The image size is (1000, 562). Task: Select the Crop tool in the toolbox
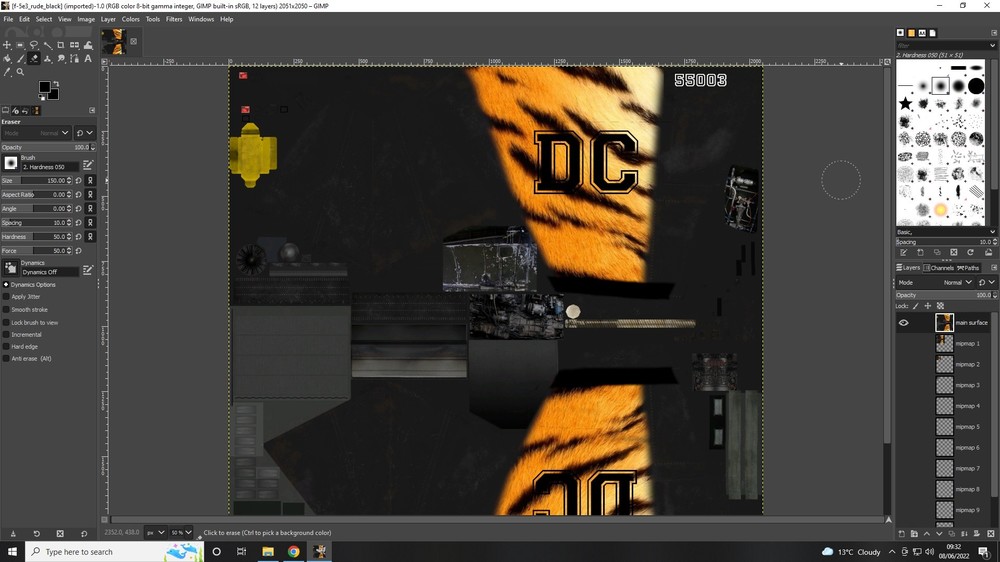61,45
